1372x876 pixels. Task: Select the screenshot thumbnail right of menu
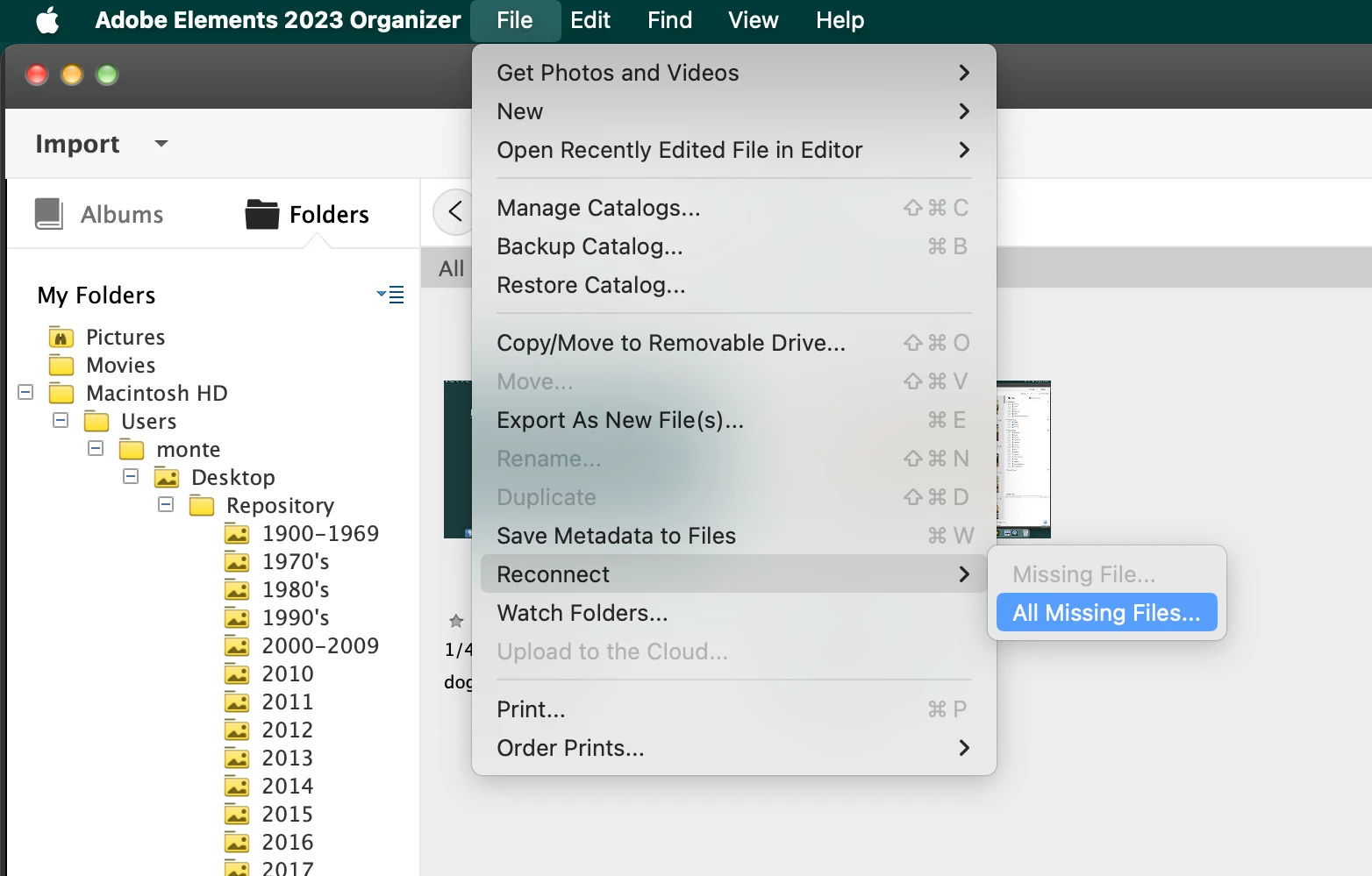click(1023, 459)
